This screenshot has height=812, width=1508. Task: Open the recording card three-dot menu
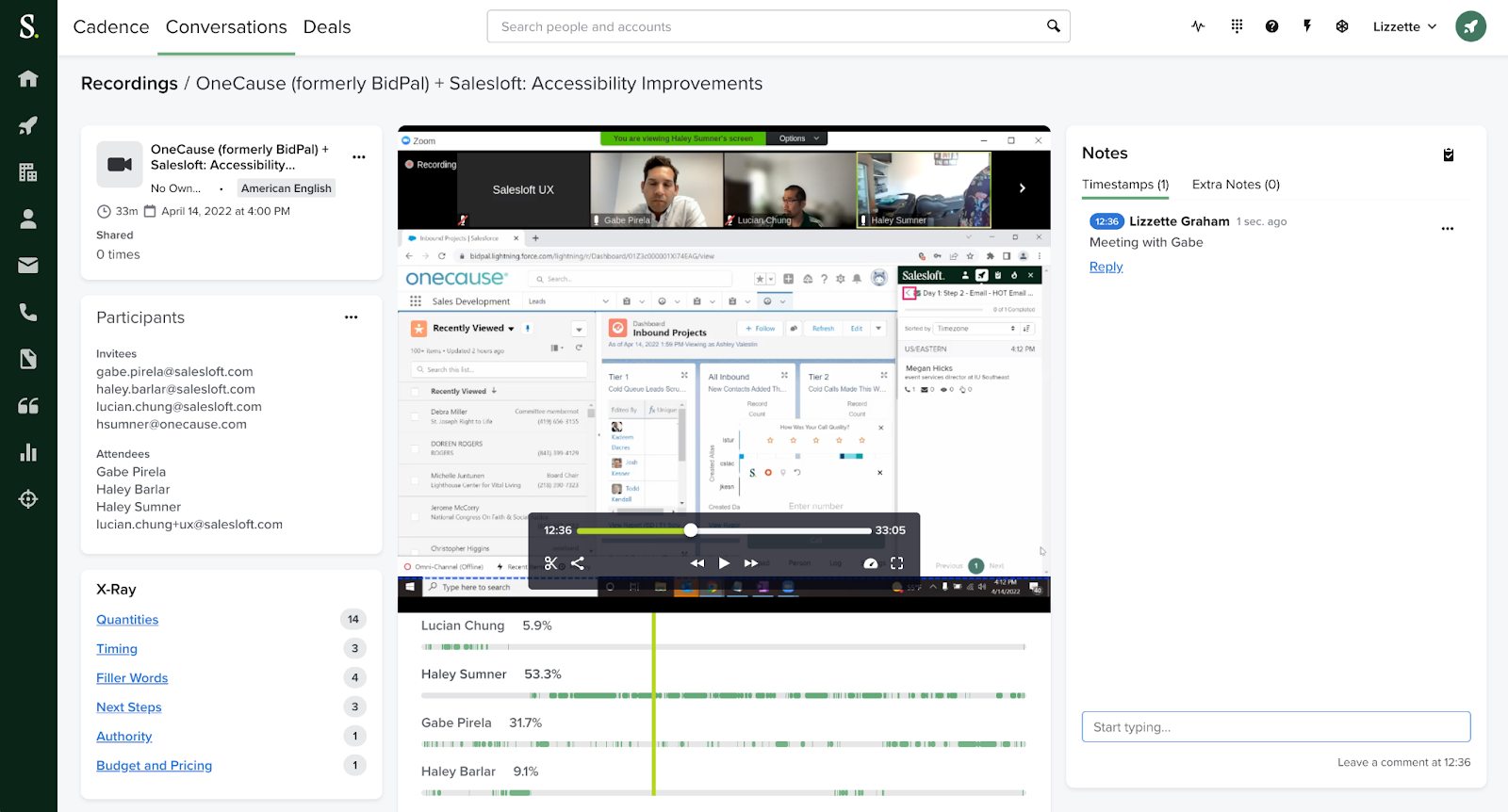[x=359, y=157]
